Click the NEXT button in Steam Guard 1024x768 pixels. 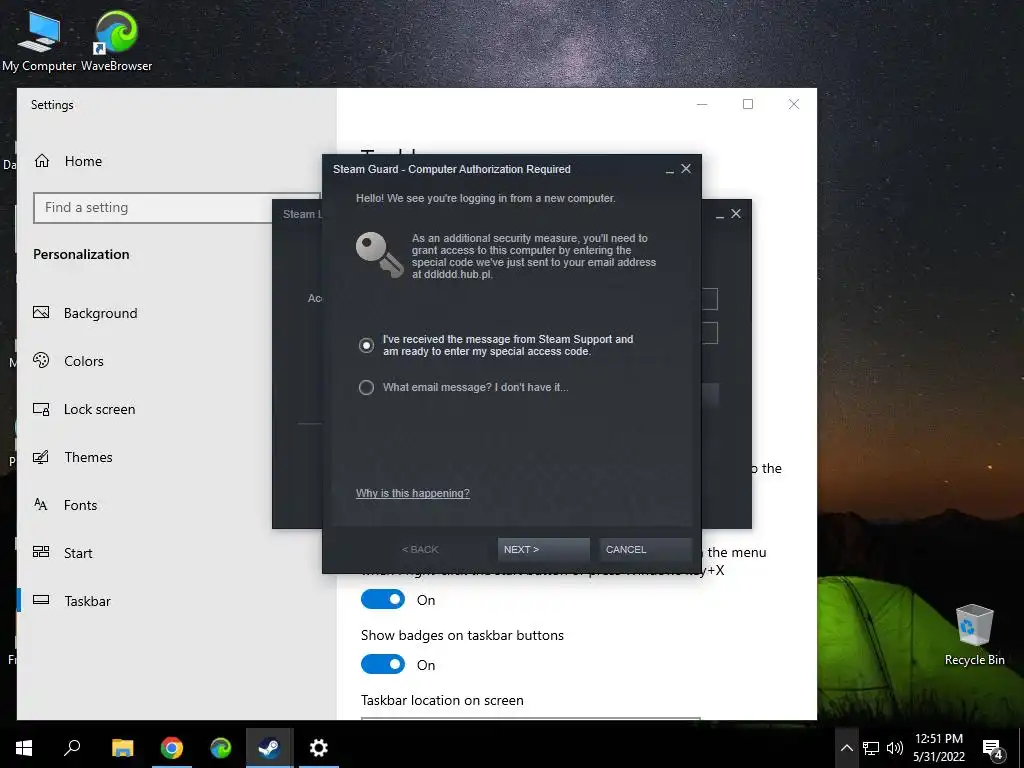pos(543,549)
